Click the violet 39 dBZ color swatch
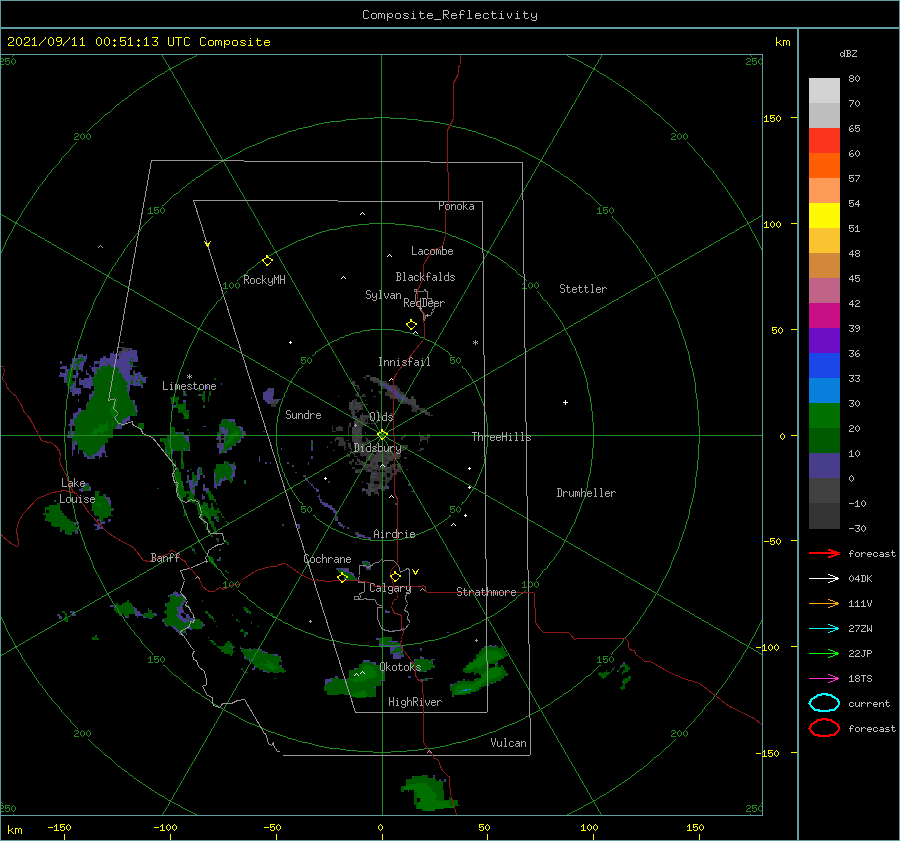This screenshot has width=900, height=841. pos(824,340)
